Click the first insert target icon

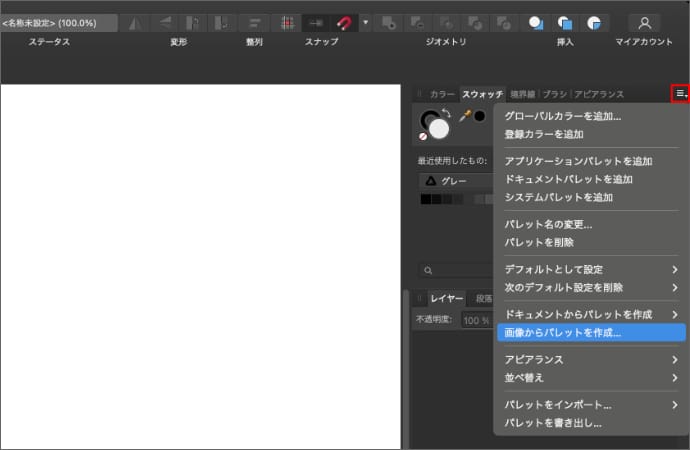tap(537, 22)
